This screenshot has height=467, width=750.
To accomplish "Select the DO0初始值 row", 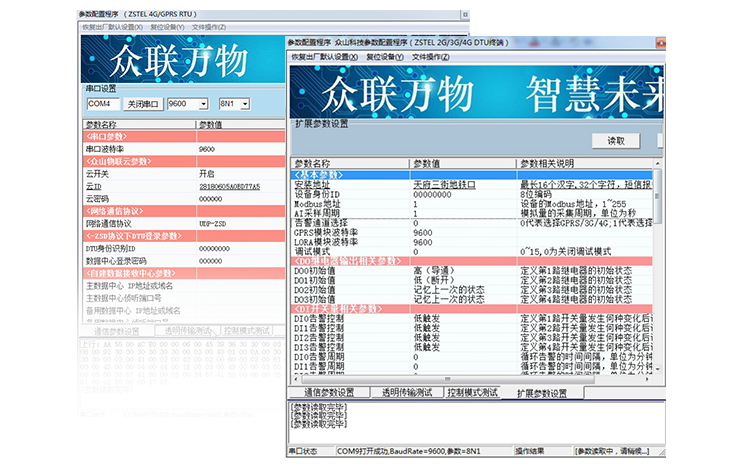I will point(471,271).
